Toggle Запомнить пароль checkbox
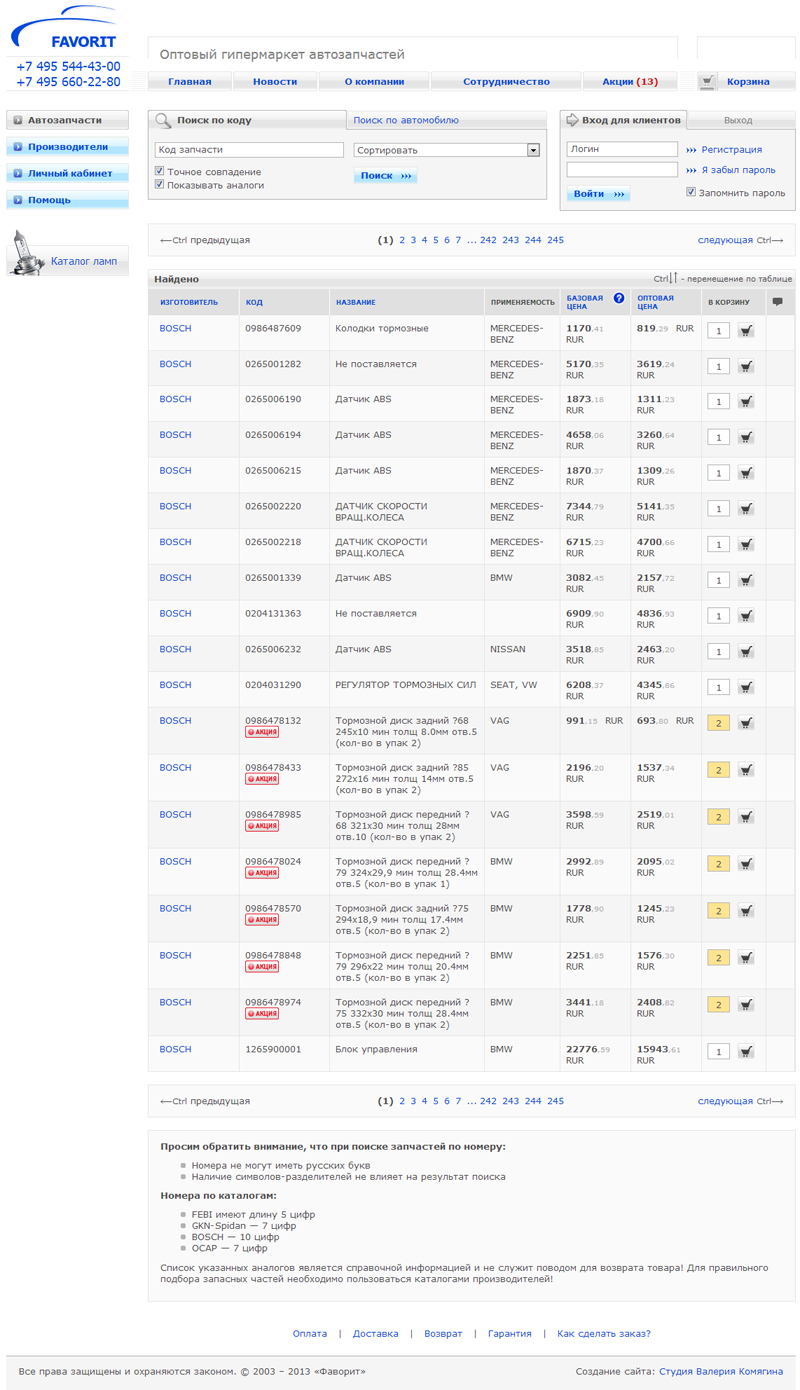 [691, 192]
